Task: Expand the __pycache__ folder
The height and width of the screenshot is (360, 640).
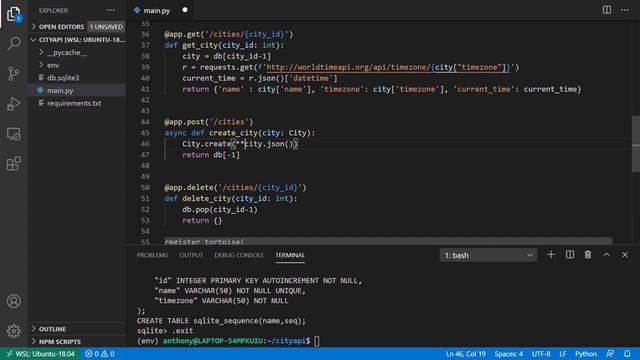Action: click(77, 52)
